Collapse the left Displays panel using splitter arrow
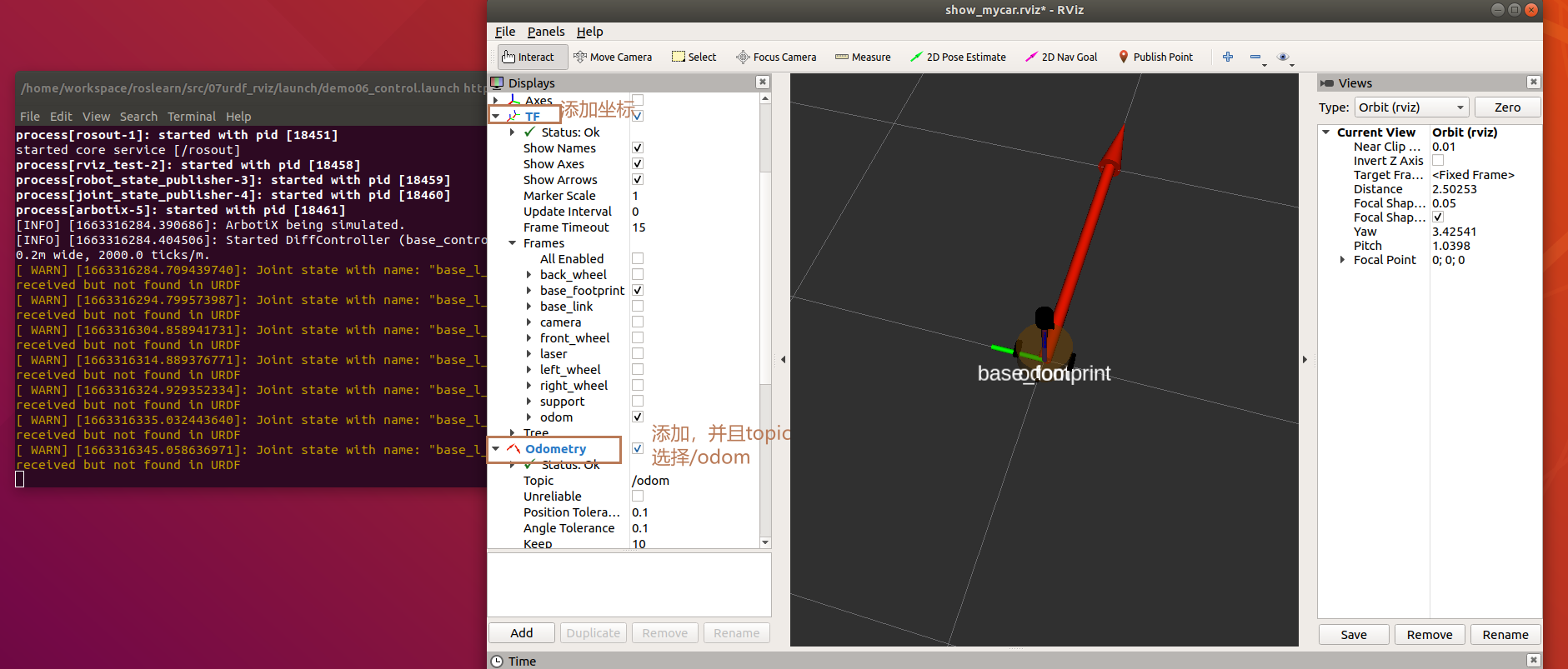This screenshot has width=1568, height=669. point(783,360)
